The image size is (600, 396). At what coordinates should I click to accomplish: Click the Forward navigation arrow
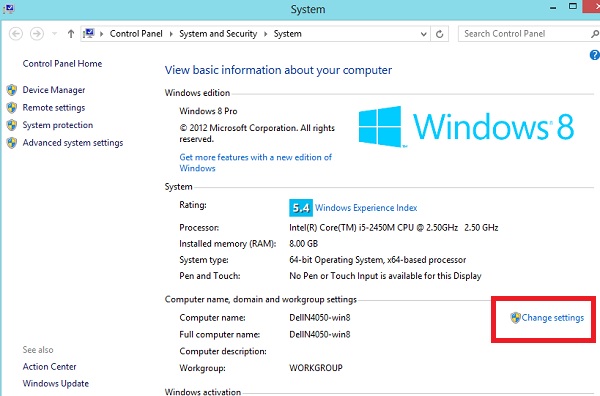coord(37,34)
